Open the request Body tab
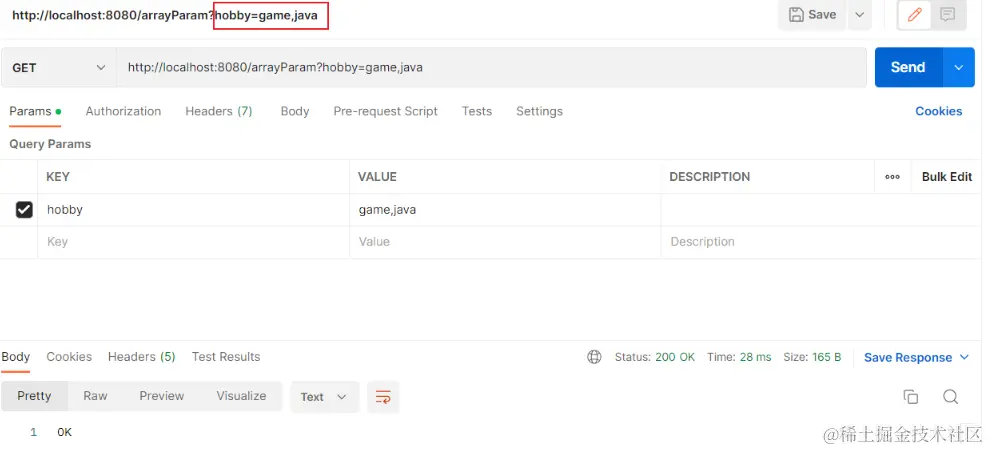Viewport: 989px width, 451px height. [295, 112]
